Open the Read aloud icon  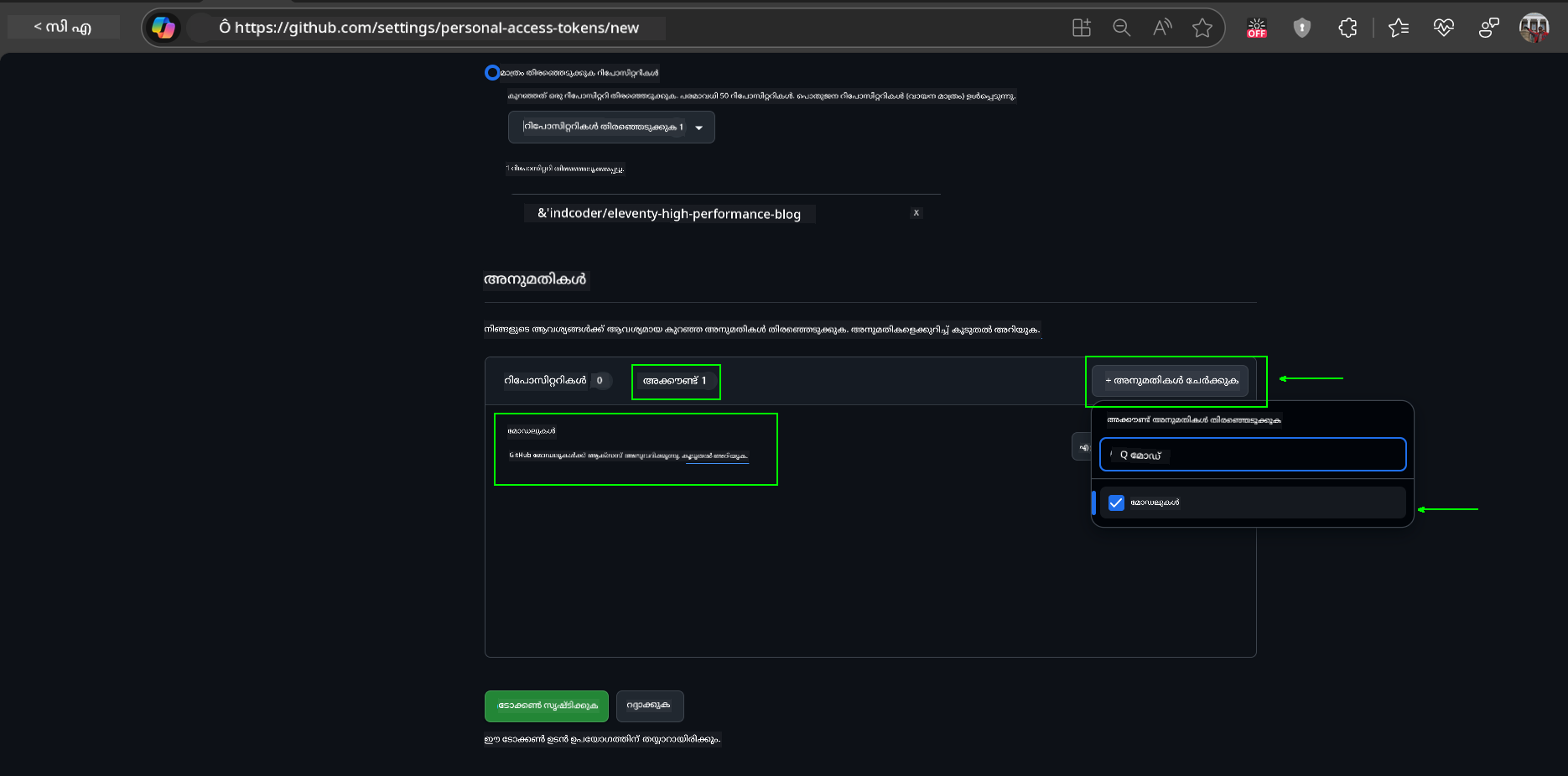tap(1162, 28)
